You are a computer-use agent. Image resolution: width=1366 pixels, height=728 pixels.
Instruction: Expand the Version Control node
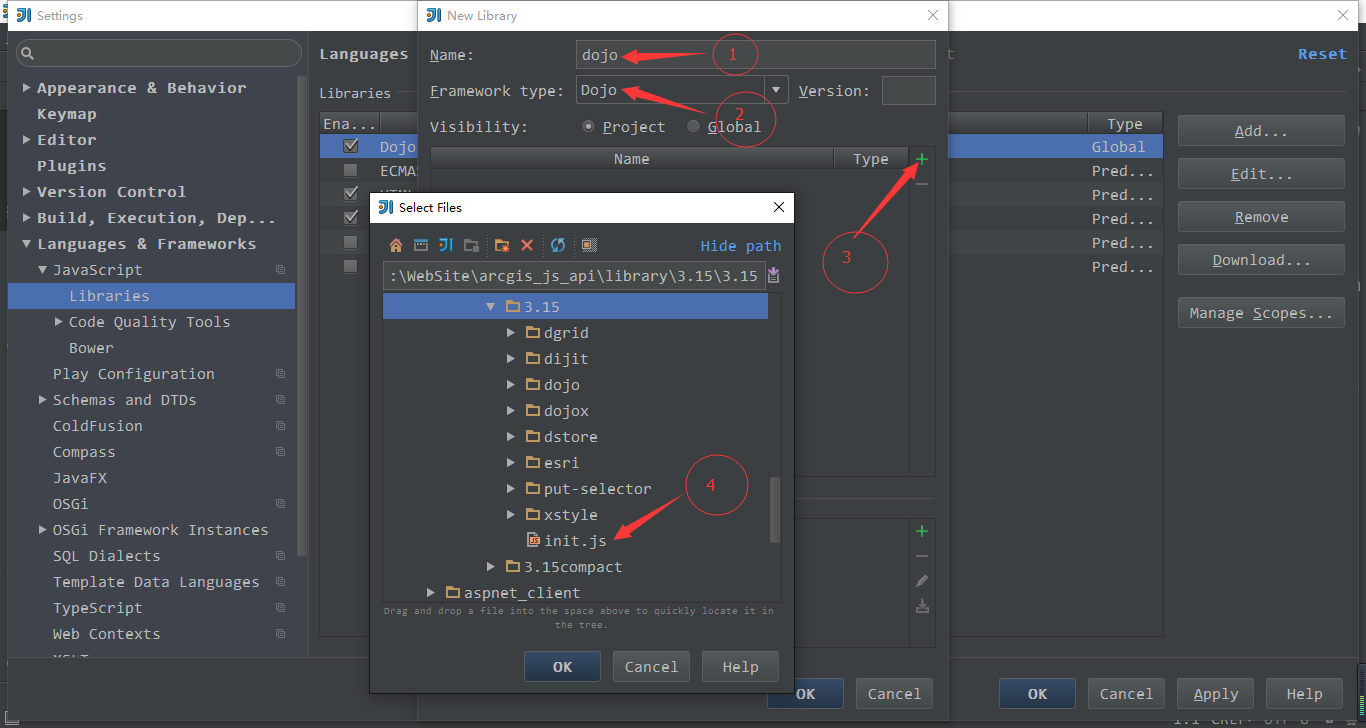tap(26, 192)
